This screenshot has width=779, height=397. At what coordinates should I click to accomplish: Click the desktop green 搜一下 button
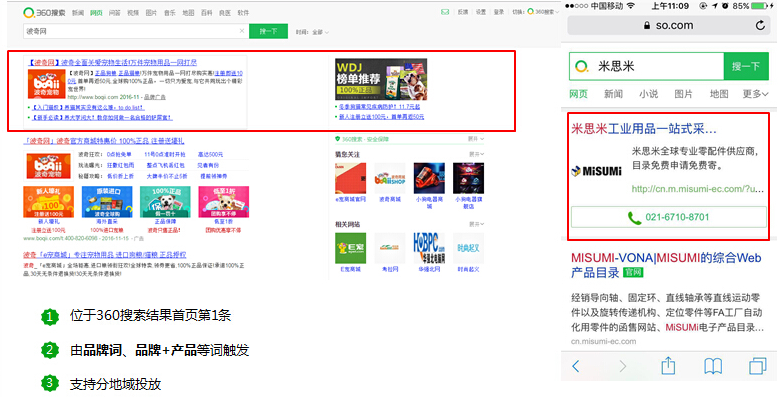[268, 31]
